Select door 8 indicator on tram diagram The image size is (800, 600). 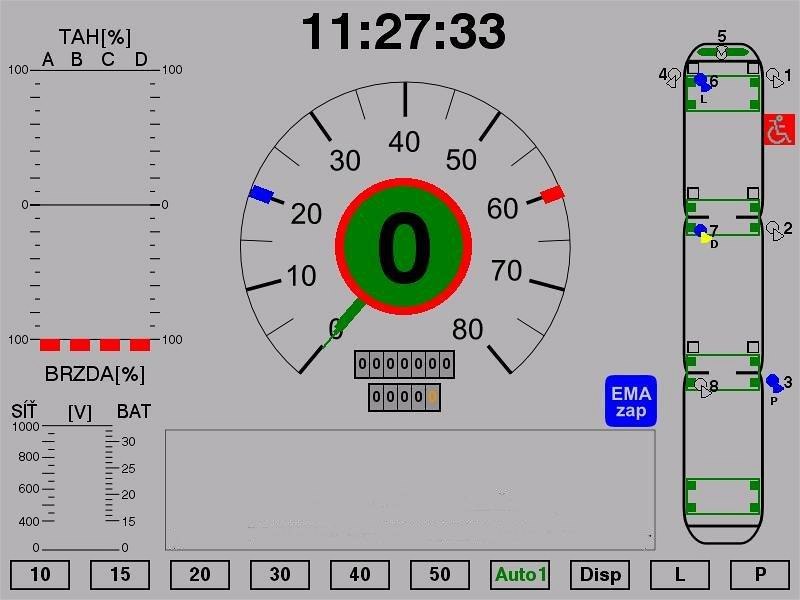[704, 387]
